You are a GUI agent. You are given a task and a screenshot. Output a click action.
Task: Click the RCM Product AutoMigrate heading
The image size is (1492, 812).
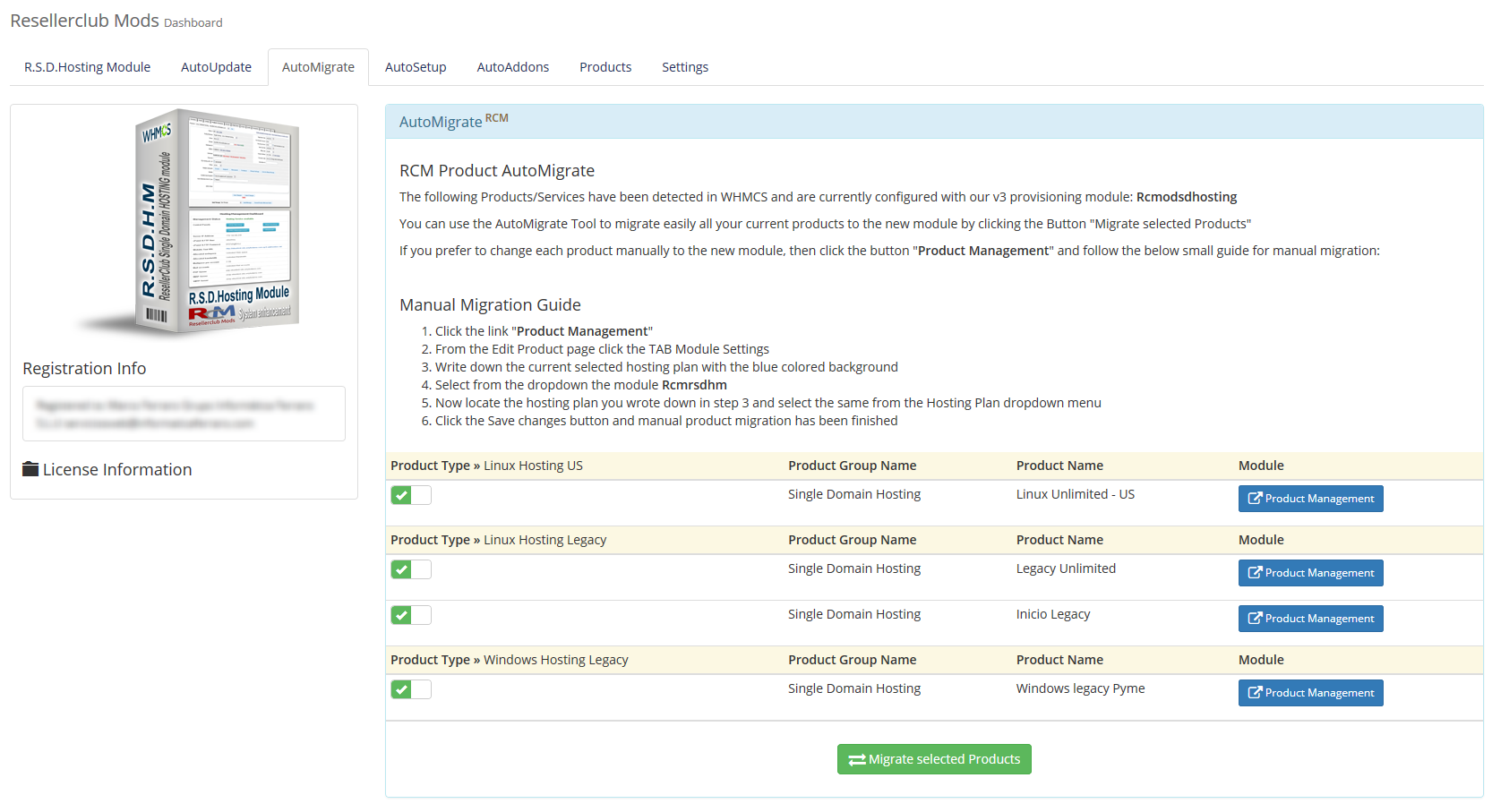tap(497, 170)
